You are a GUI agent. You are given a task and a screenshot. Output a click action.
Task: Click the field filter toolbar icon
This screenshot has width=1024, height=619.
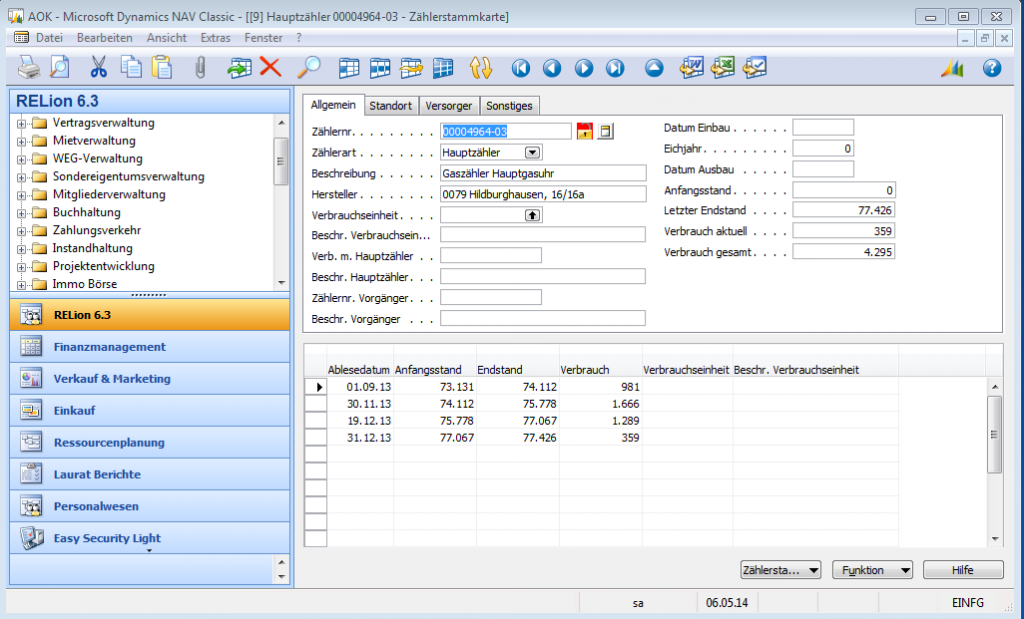tap(349, 68)
